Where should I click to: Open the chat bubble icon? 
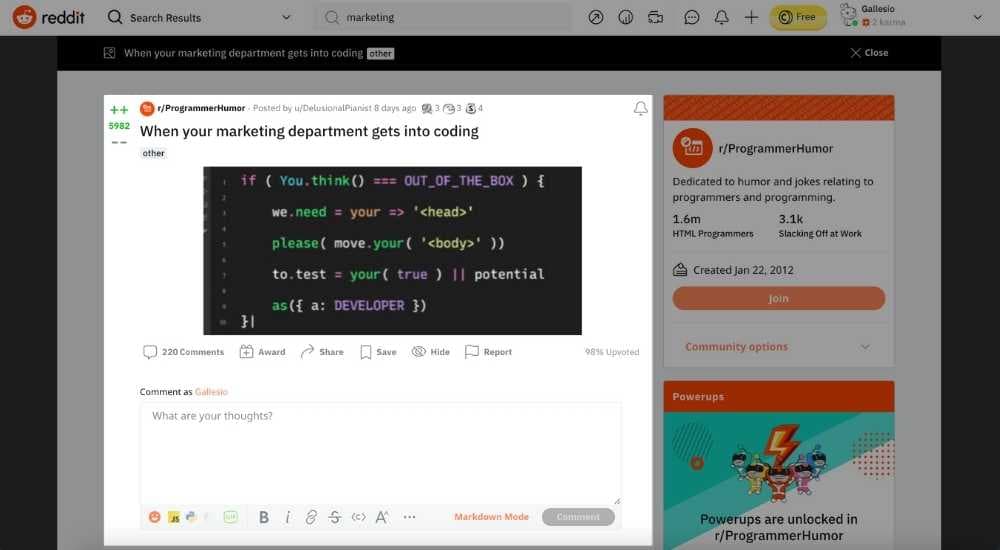click(x=691, y=18)
